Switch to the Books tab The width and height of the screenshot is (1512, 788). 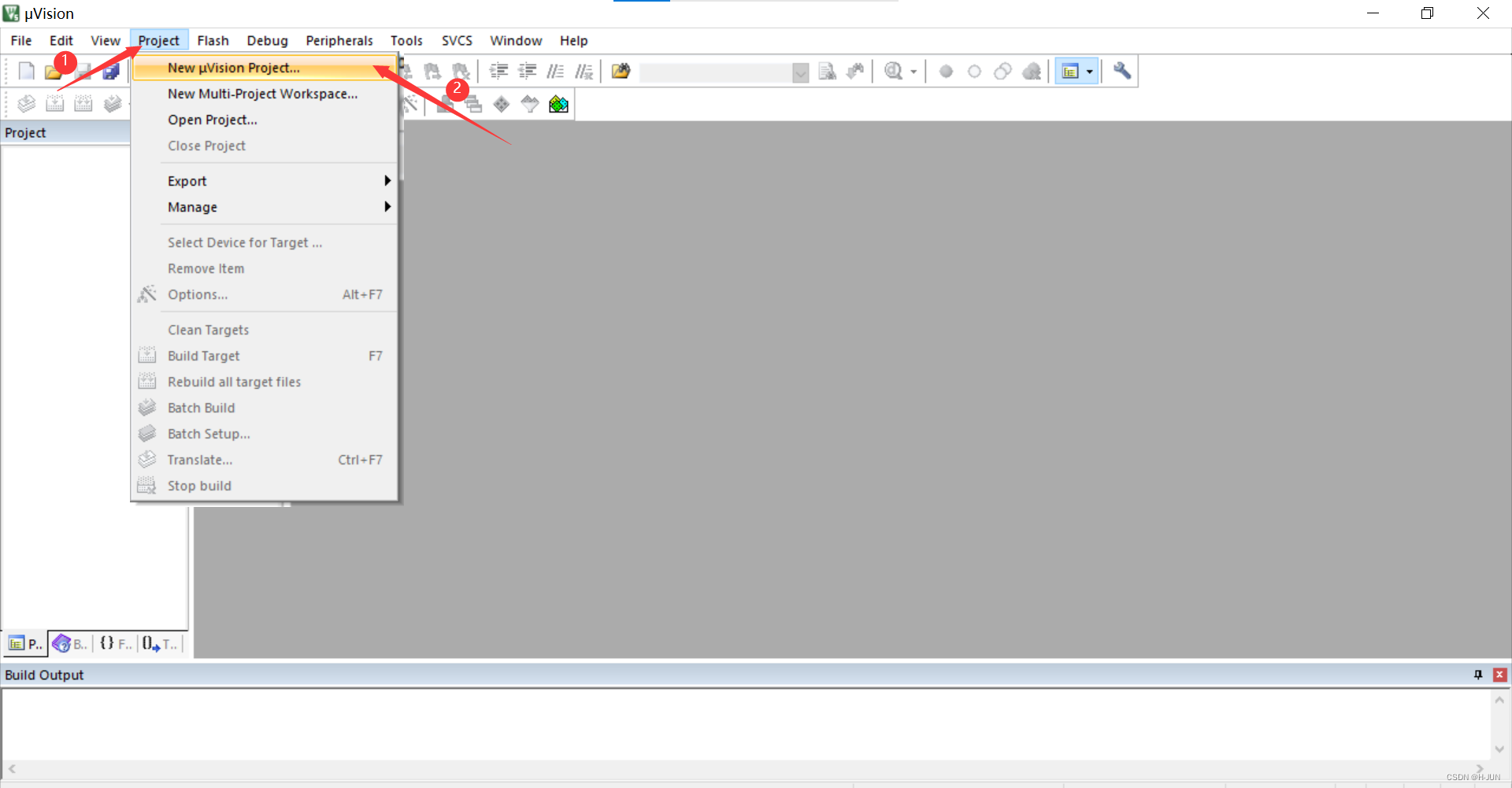click(x=70, y=644)
